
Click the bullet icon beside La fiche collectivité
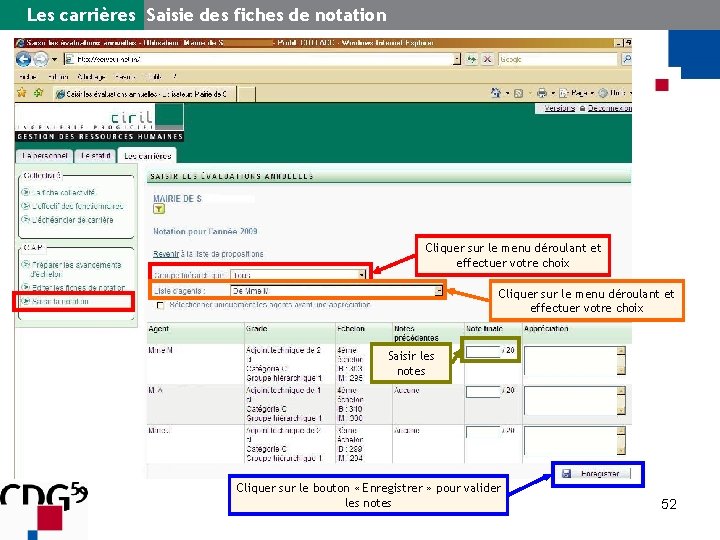tap(26, 192)
